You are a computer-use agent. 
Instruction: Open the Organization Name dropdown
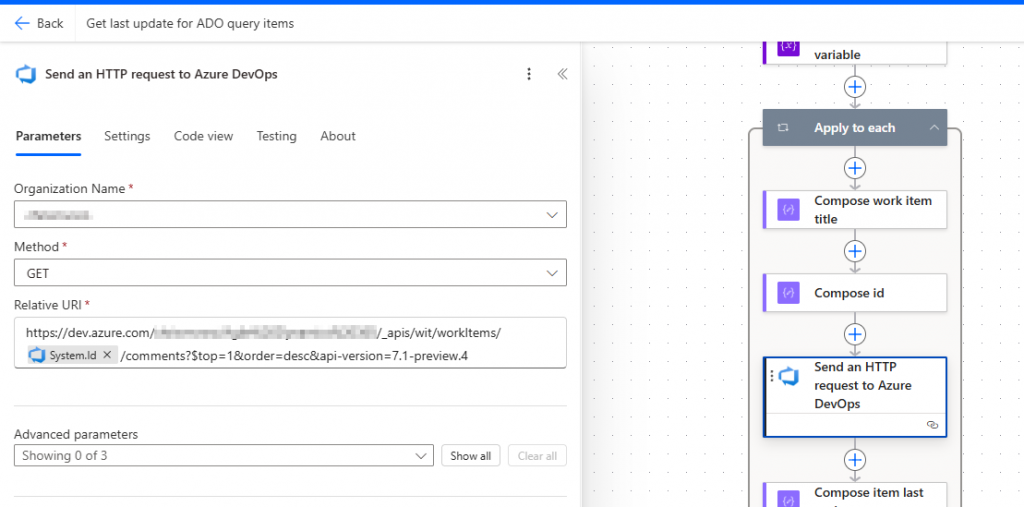click(x=290, y=215)
